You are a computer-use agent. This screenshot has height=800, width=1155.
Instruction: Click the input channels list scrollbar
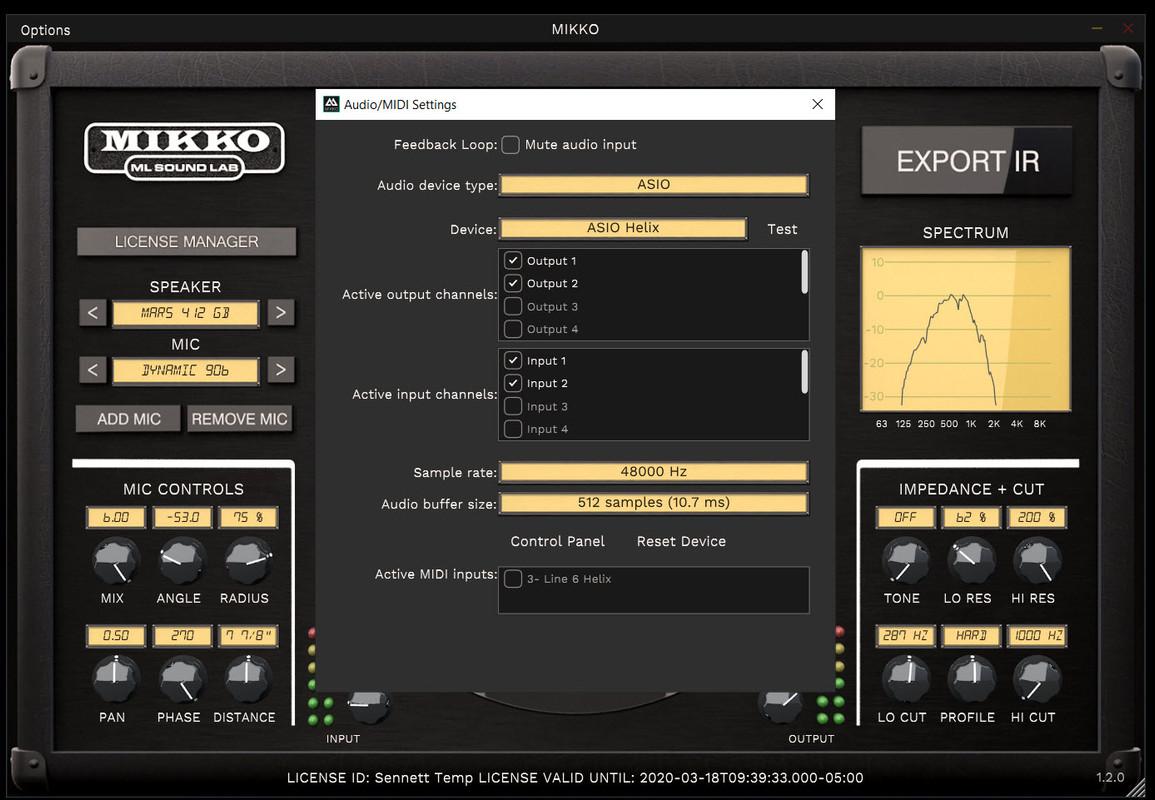tap(804, 372)
